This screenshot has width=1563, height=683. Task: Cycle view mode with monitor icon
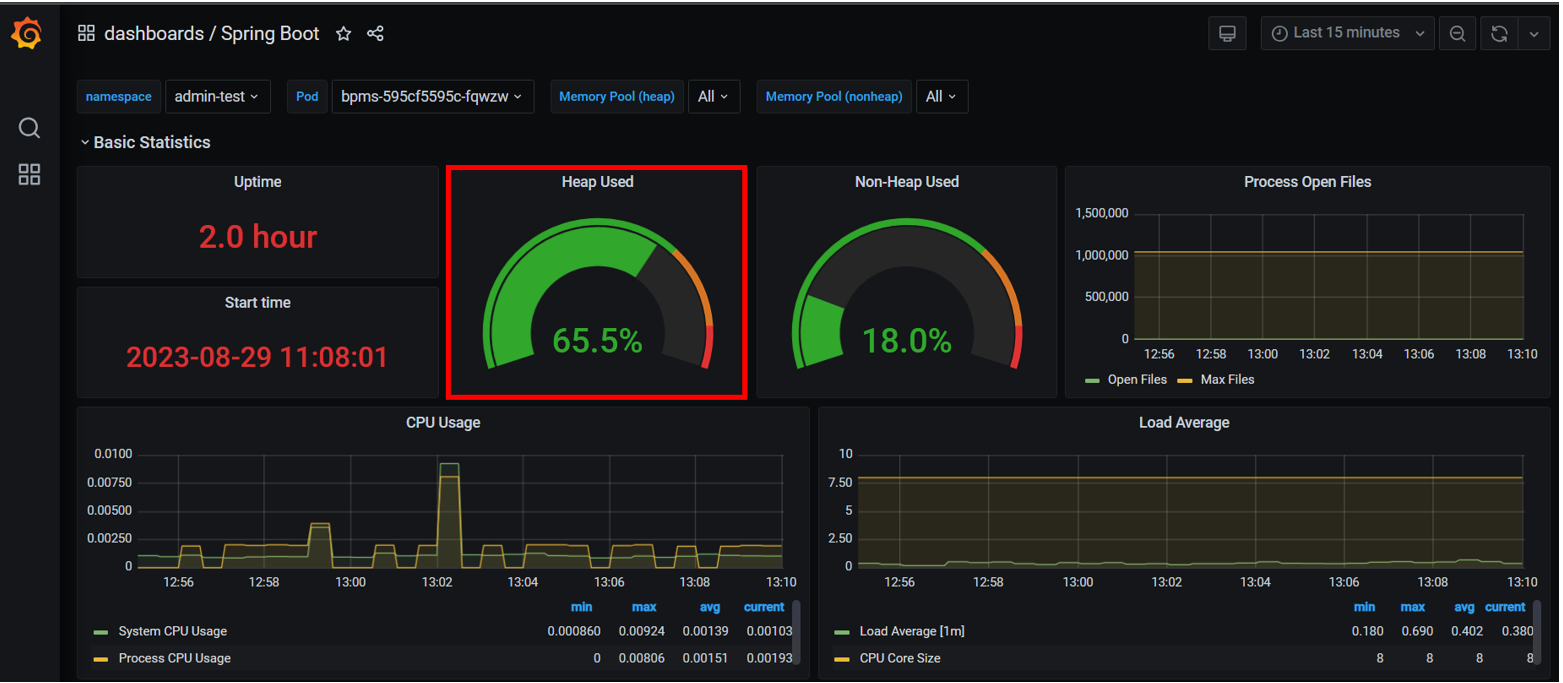[x=1227, y=33]
